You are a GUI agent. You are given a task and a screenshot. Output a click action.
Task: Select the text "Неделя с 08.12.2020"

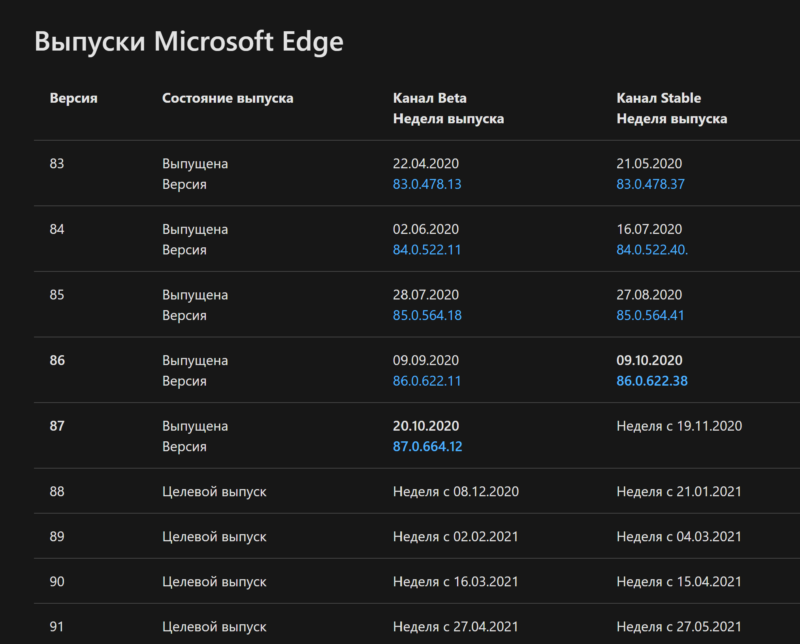click(456, 491)
